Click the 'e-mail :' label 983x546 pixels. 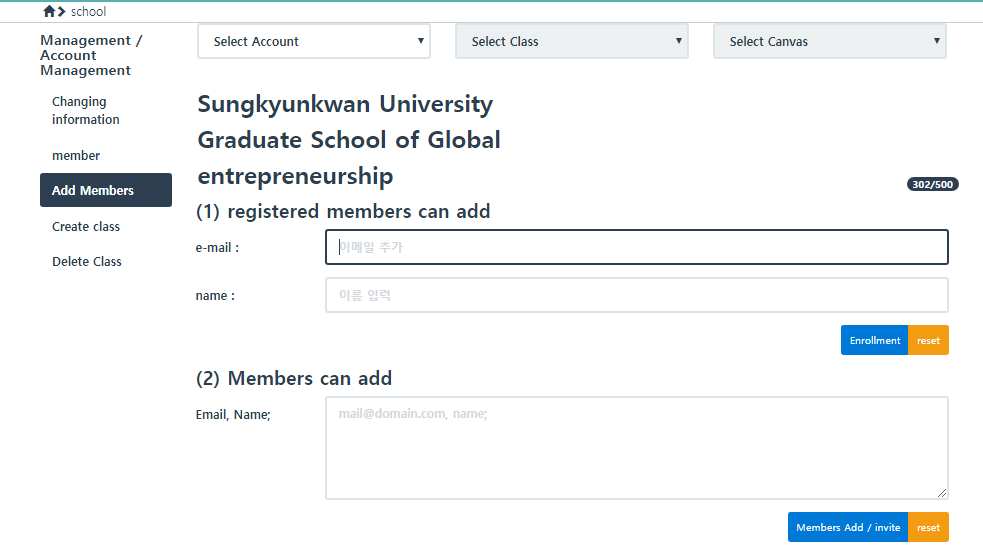coord(217,248)
